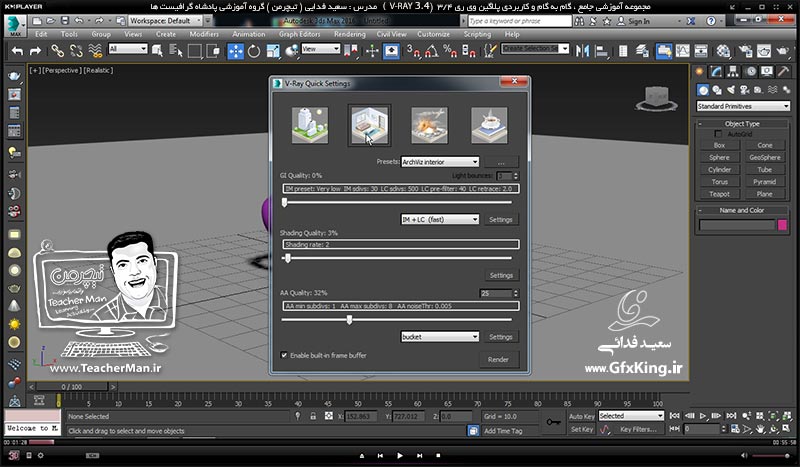Click the Play Animation button in 3ds Max
The height and width of the screenshot is (467, 800).
point(703,416)
